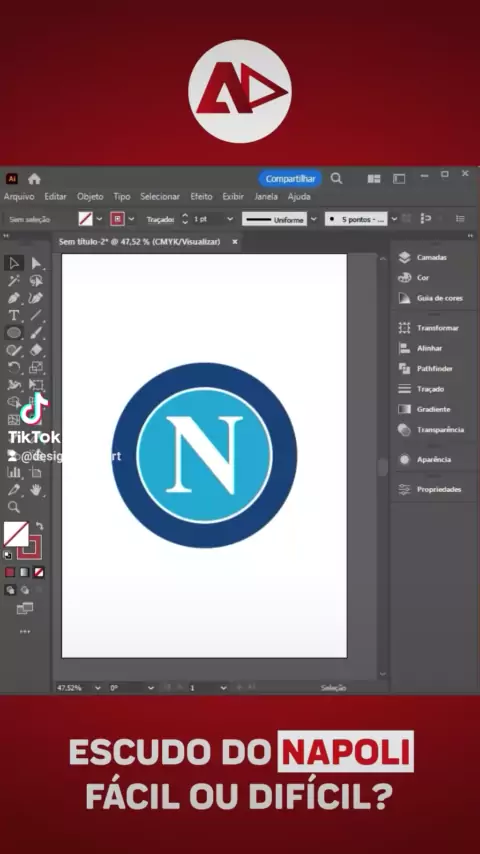Open the search magnifier in title bar
Image resolution: width=480 pixels, height=854 pixels.
[x=336, y=179]
